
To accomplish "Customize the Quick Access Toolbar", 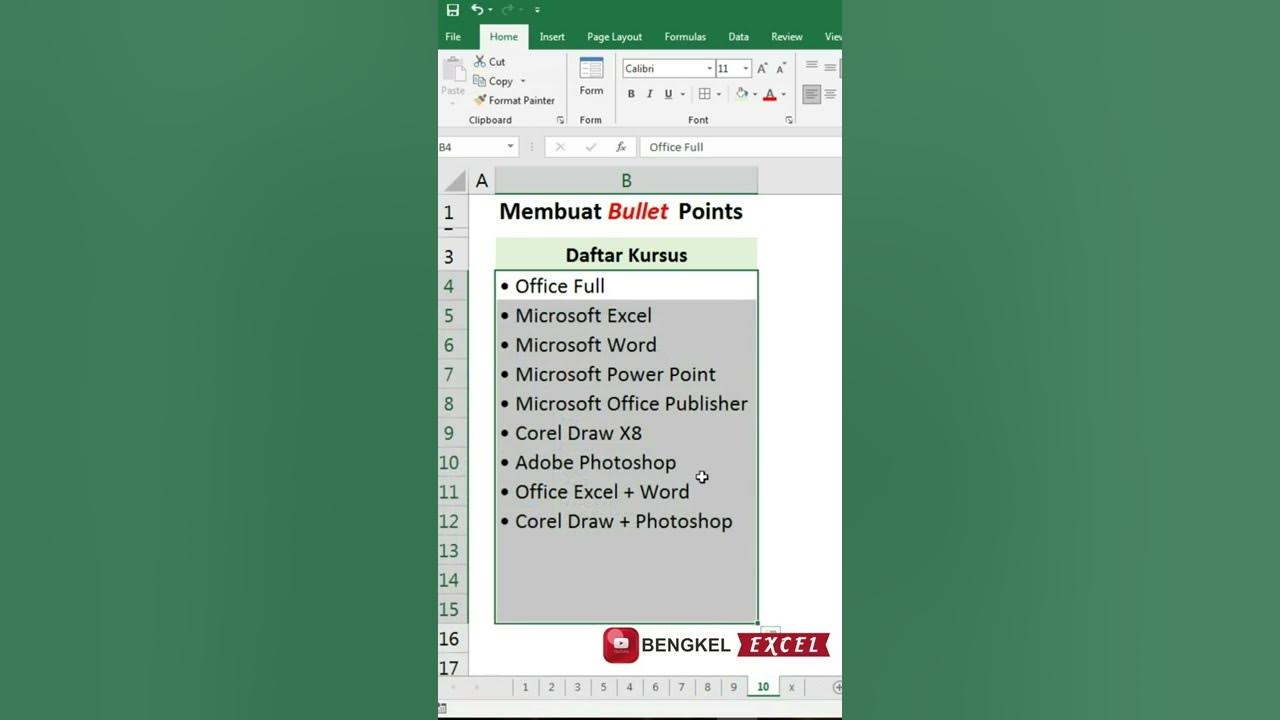I will point(537,10).
